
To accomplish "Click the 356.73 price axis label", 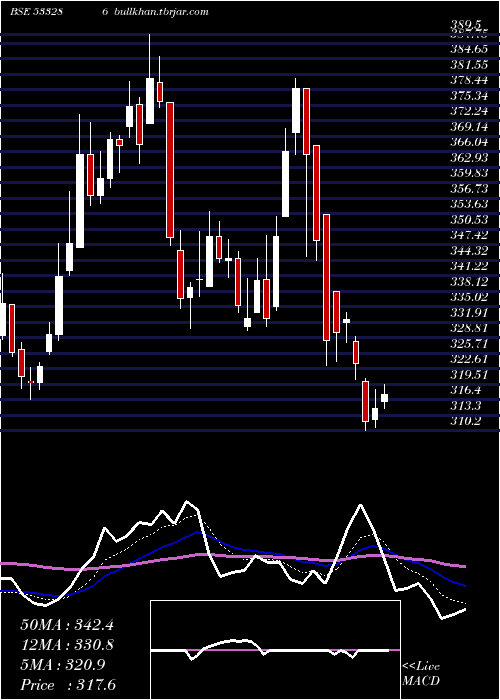I will [x=469, y=189].
